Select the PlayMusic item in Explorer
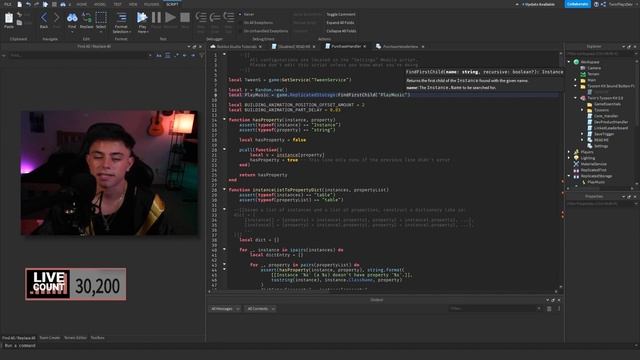Viewport: 640px width, 360px height. point(596,182)
